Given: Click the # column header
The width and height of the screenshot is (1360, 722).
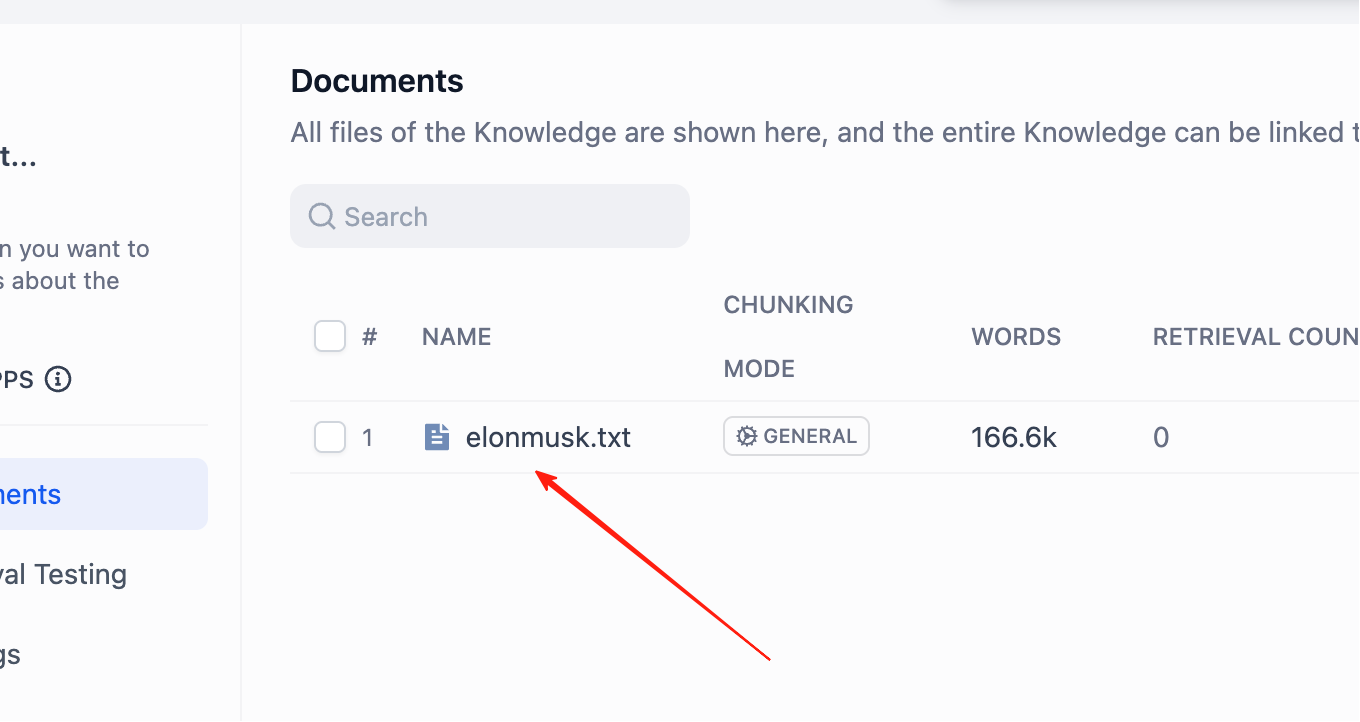Looking at the screenshot, I should point(369,337).
